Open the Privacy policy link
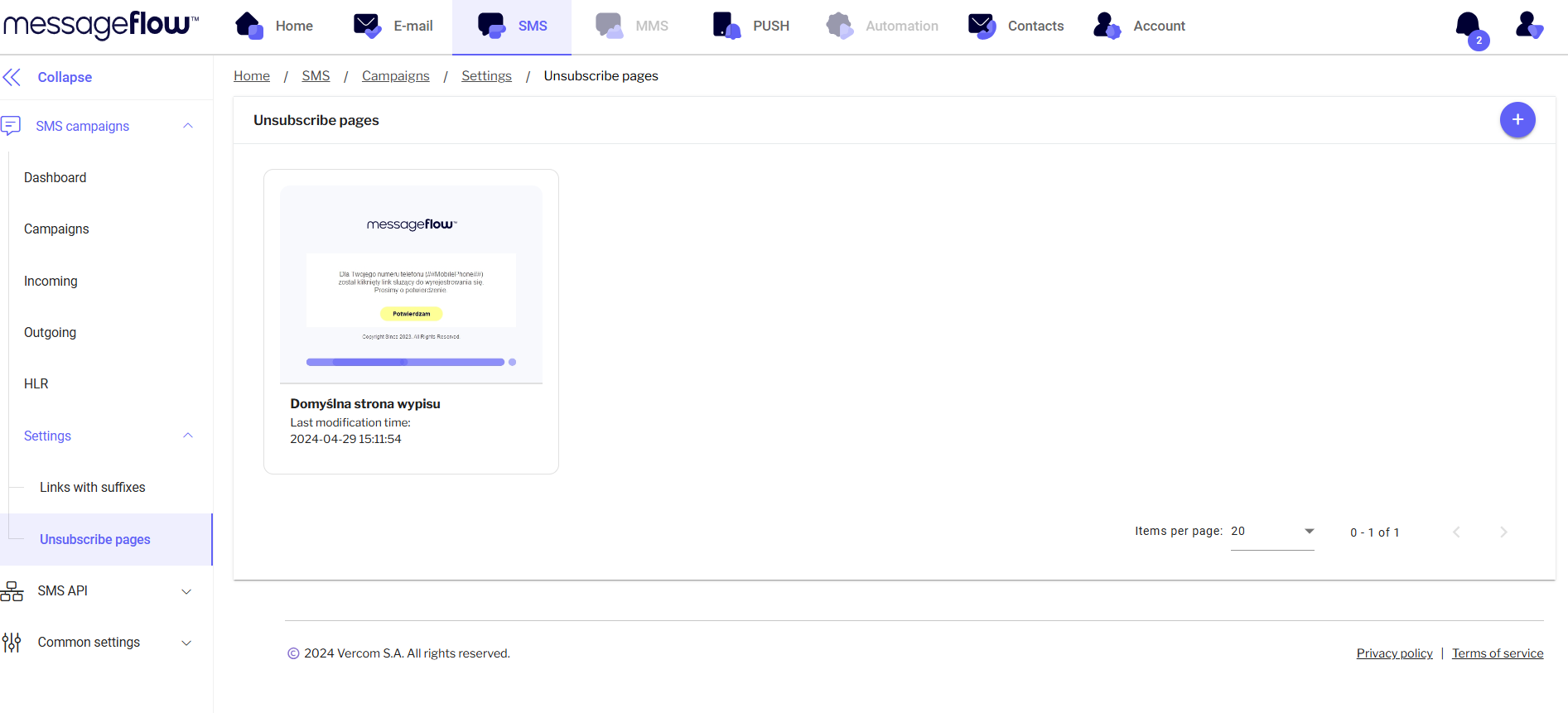 coord(1394,653)
